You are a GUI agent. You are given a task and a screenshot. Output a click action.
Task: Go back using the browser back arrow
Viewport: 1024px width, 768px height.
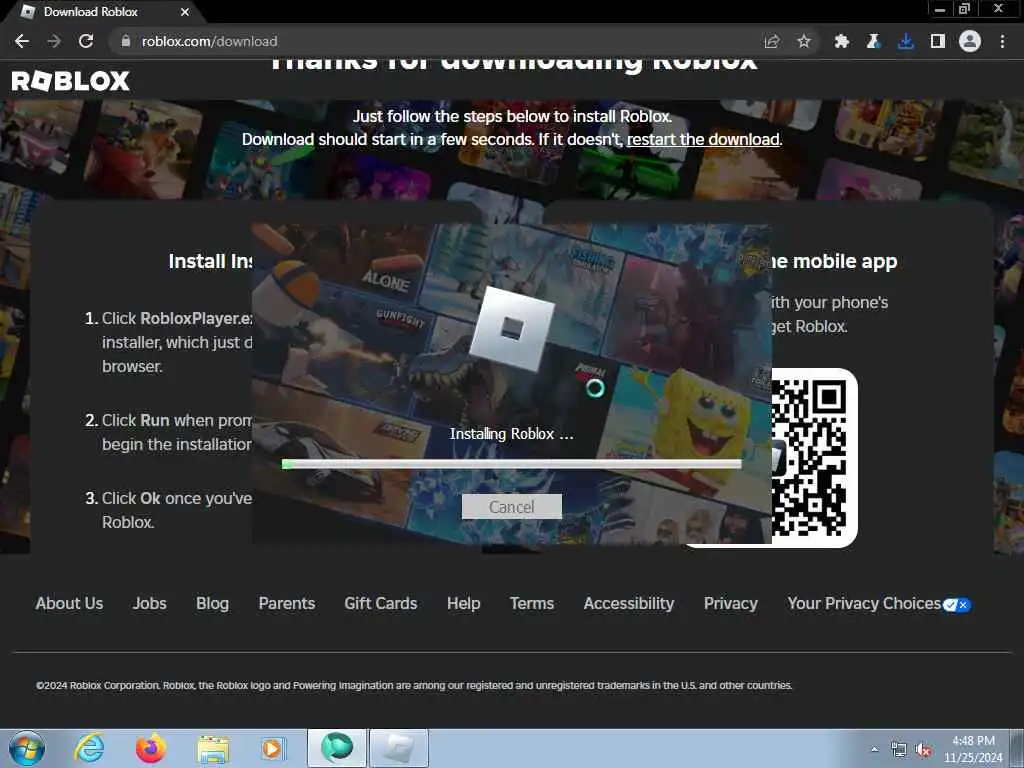coord(22,41)
